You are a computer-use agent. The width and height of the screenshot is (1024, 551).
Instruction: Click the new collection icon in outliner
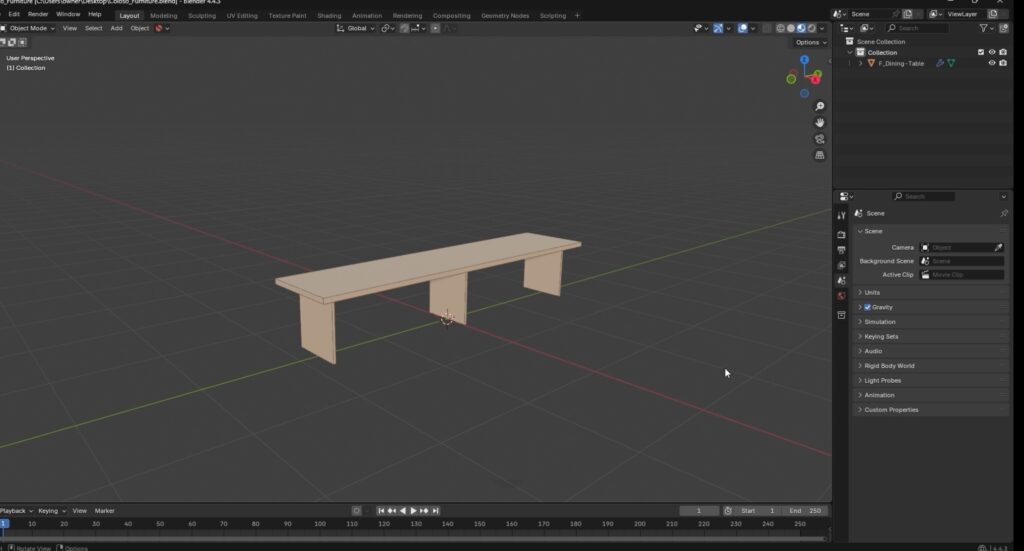[x=1004, y=28]
